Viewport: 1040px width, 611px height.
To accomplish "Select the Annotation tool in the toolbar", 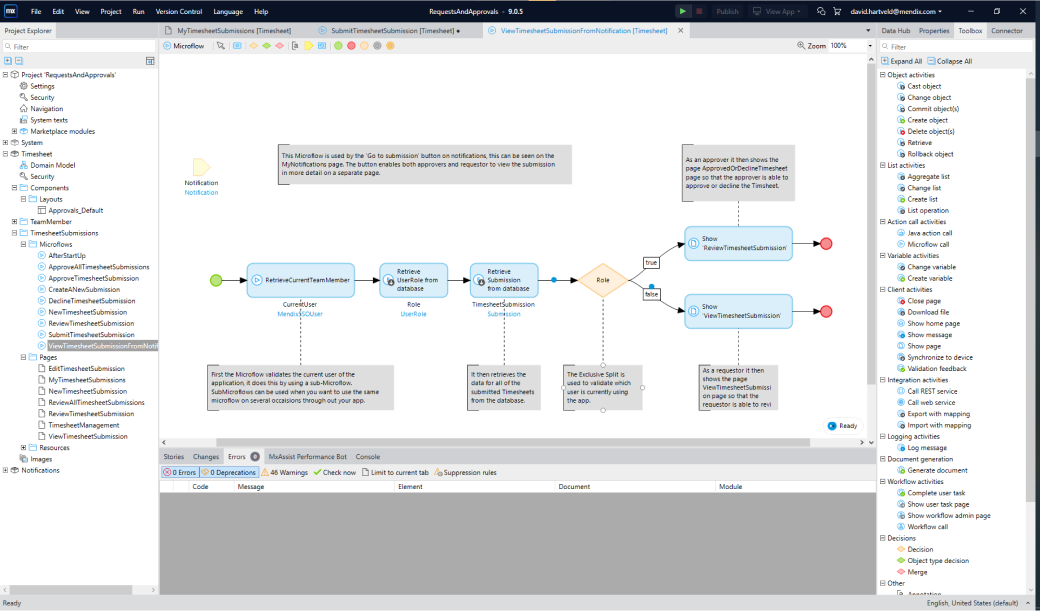I will click(x=295, y=45).
